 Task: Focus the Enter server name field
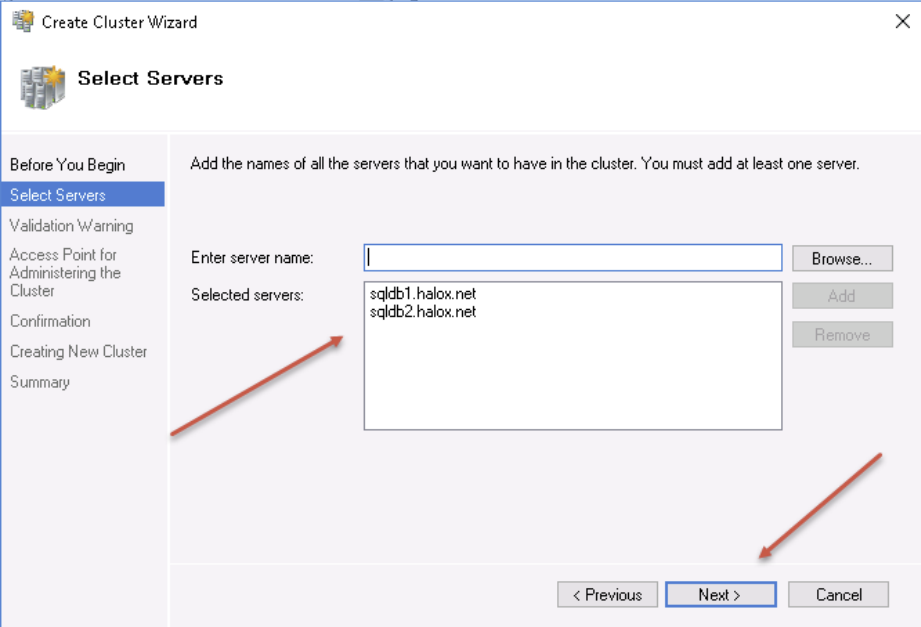point(573,258)
